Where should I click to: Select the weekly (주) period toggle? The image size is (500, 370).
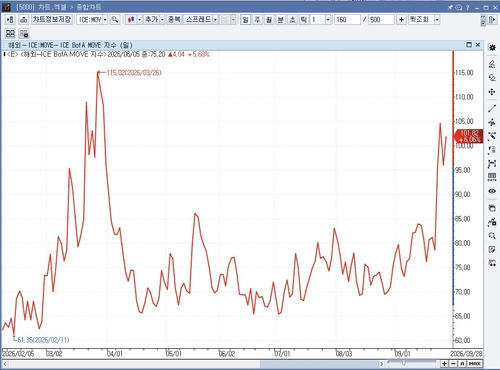pos(257,20)
